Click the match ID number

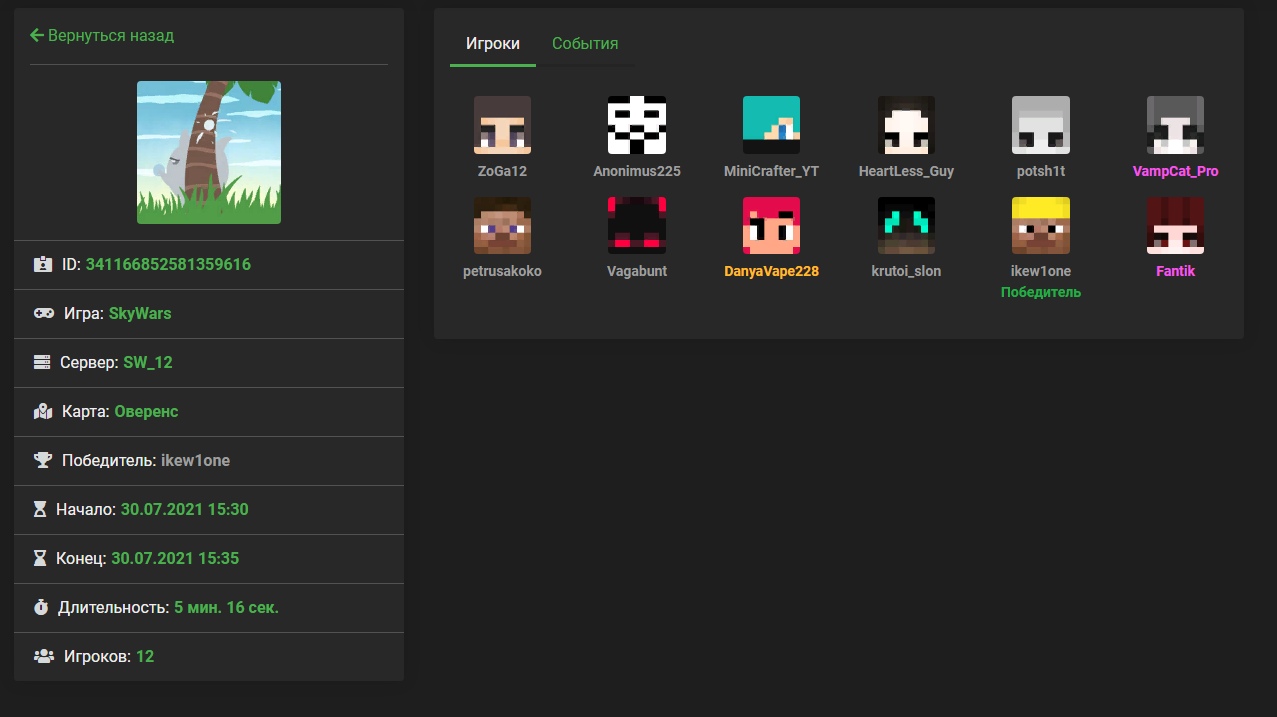pos(168,265)
